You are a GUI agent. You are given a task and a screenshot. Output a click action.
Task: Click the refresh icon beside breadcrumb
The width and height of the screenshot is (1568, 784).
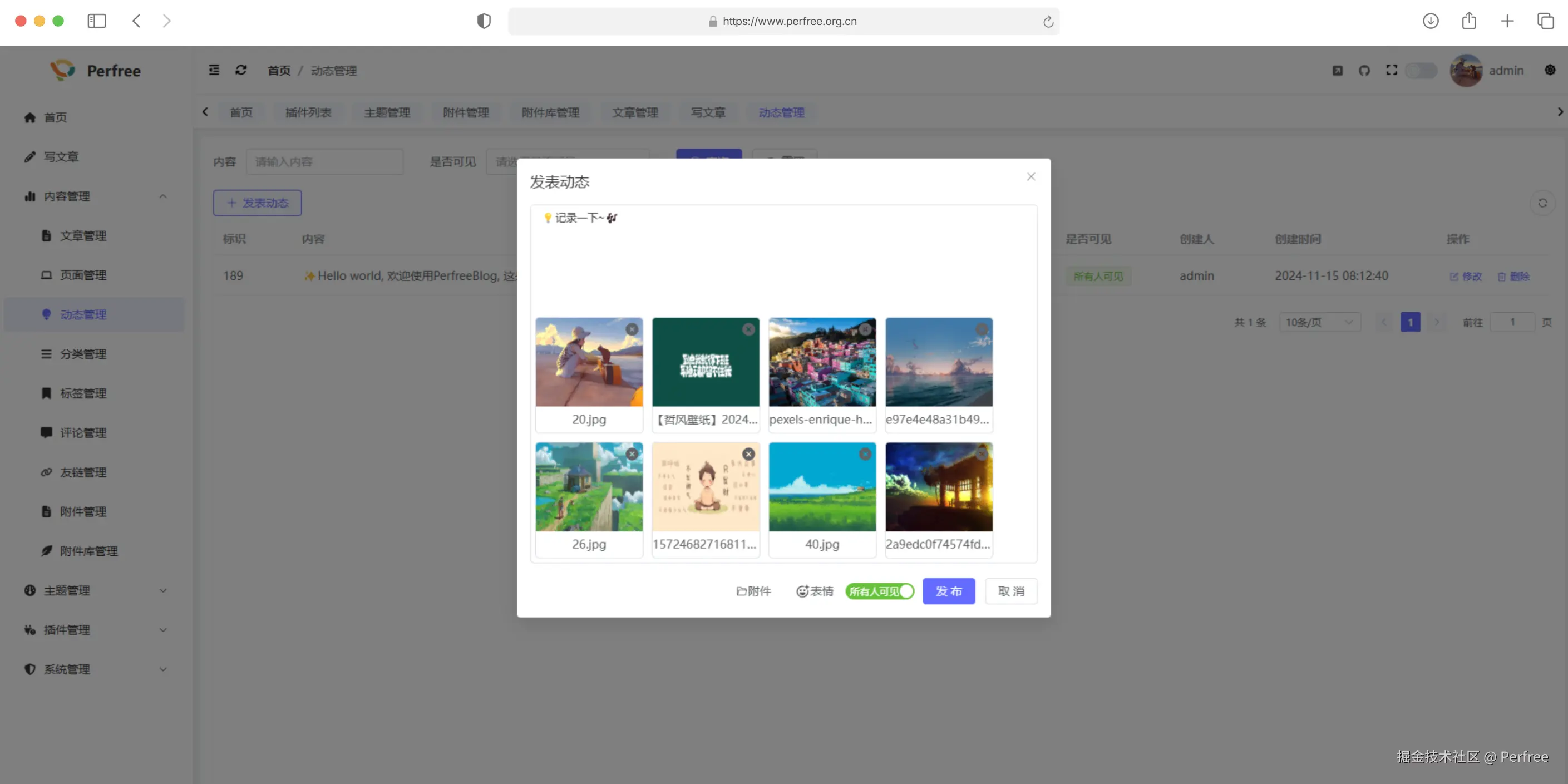coord(241,71)
